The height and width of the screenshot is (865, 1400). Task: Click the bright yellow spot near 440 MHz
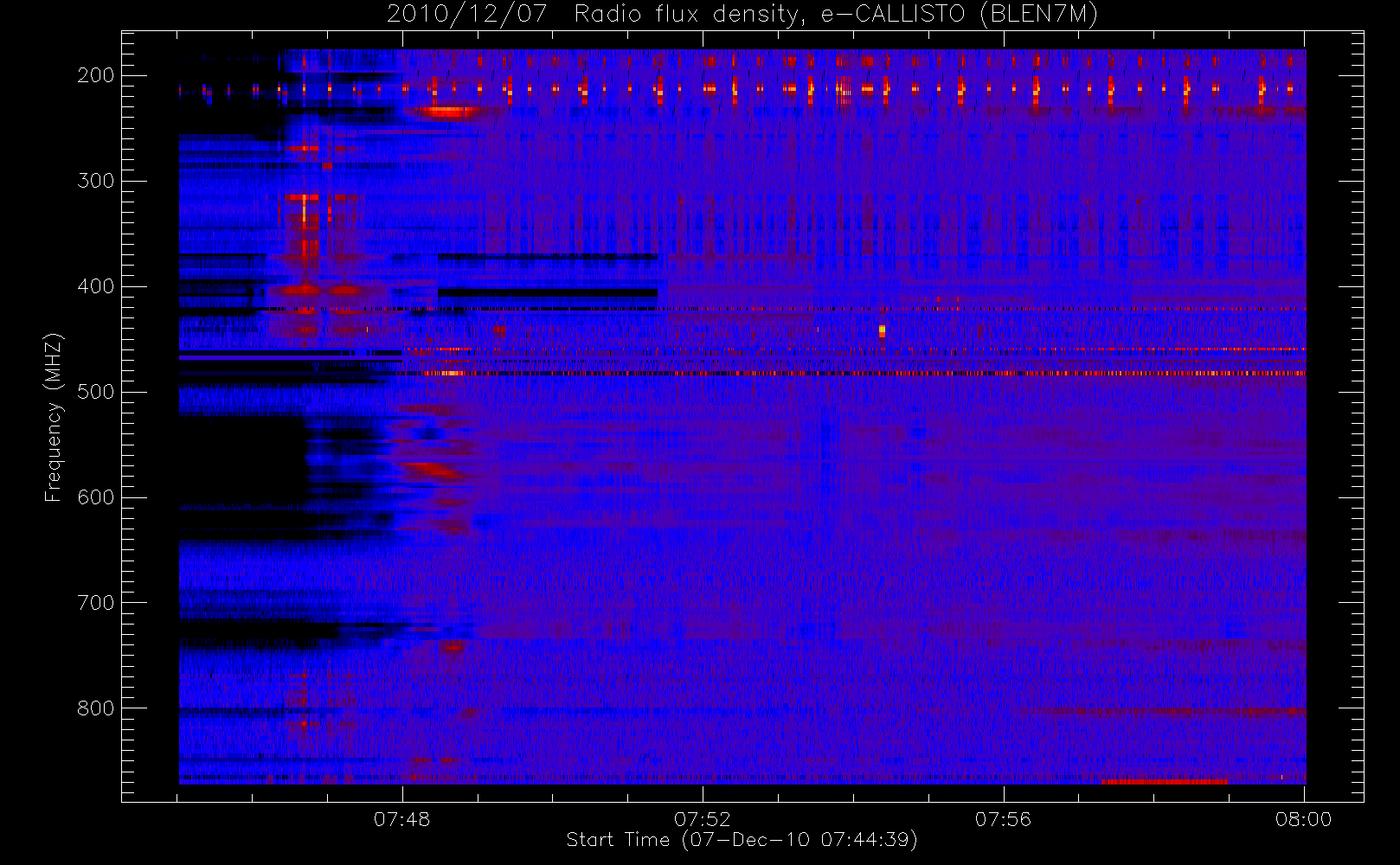(x=882, y=330)
